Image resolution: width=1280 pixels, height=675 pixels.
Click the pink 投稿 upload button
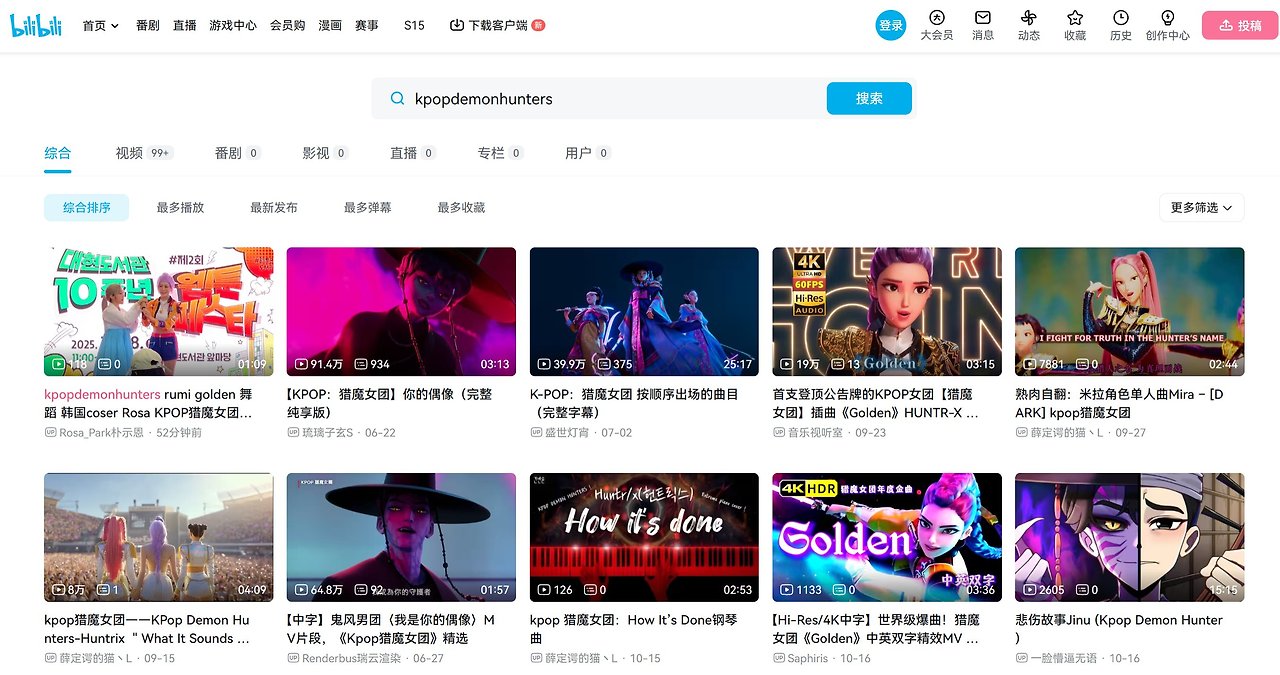pyautogui.click(x=1240, y=26)
